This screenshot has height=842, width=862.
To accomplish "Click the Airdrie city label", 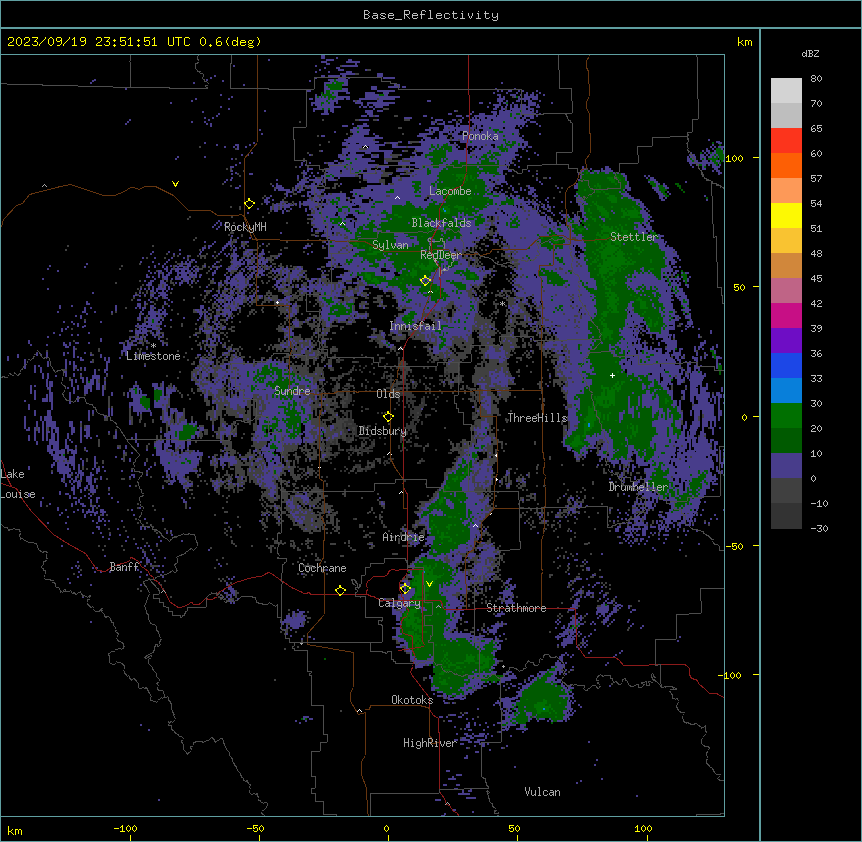I will (403, 537).
